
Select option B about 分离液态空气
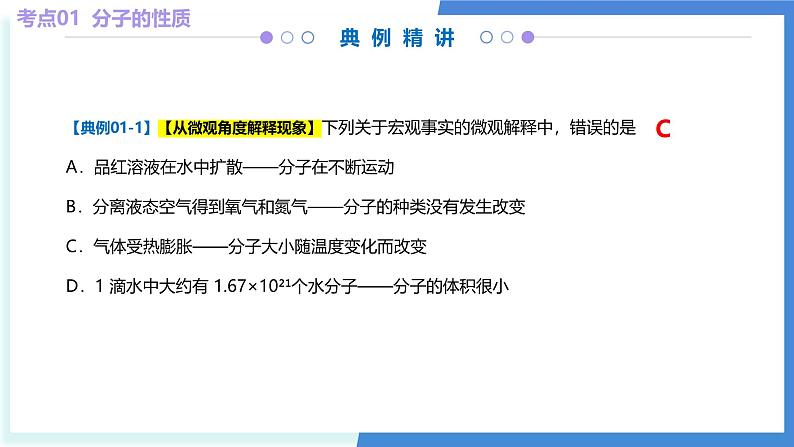click(x=295, y=207)
